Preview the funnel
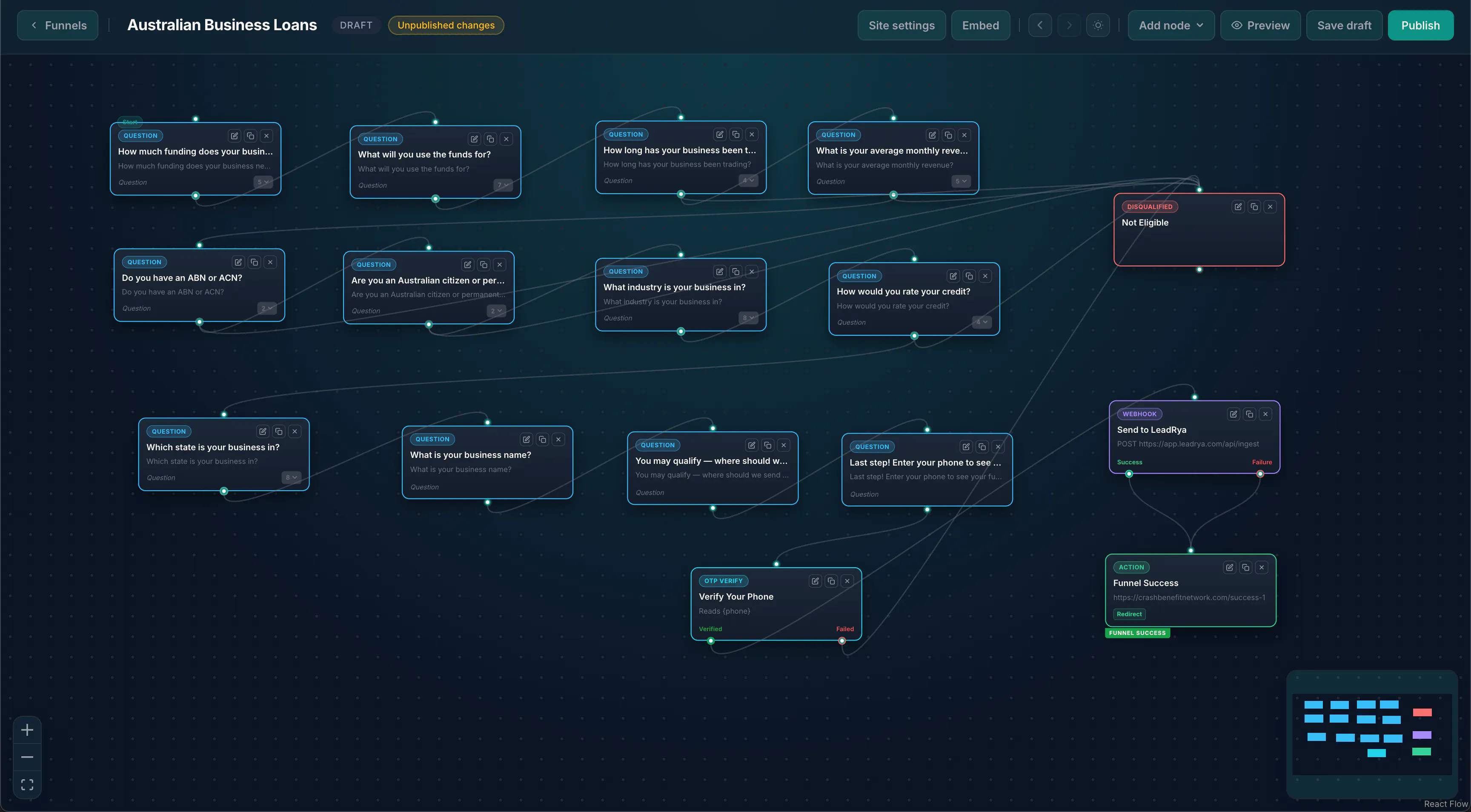This screenshot has width=1471, height=812. click(1260, 25)
